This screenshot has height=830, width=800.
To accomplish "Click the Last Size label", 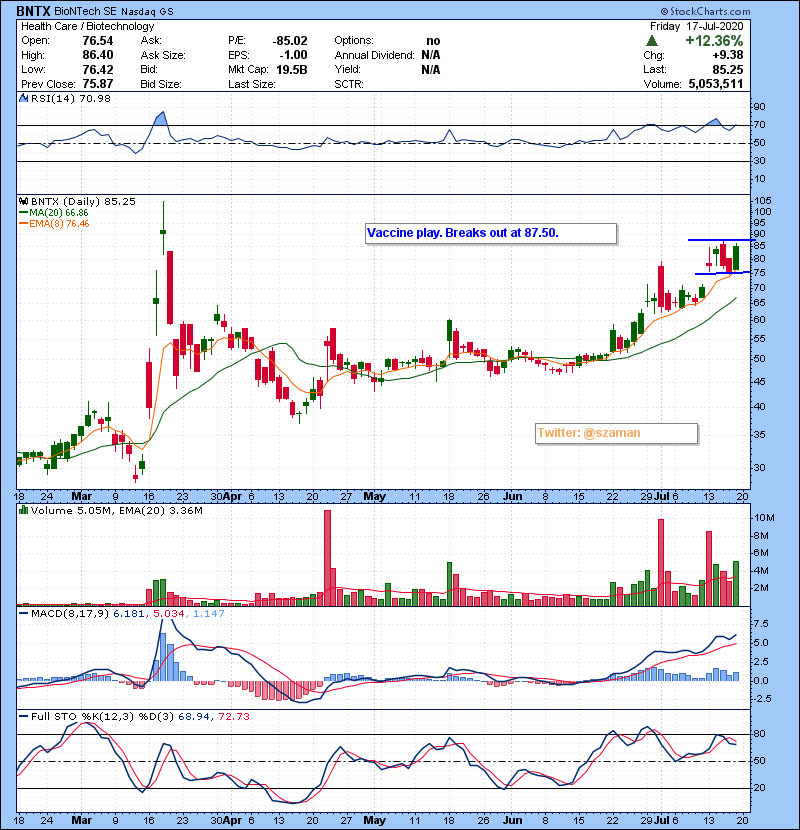I will point(251,84).
